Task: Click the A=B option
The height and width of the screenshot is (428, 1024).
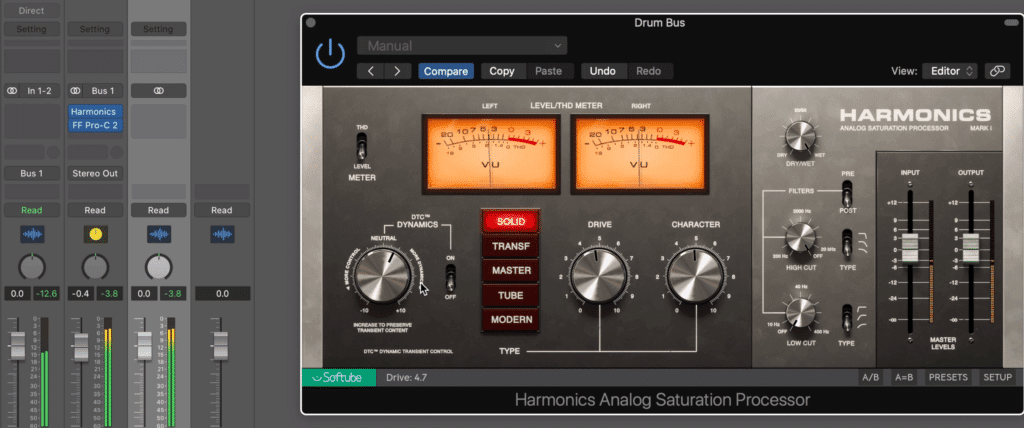Action: pyautogui.click(x=903, y=377)
